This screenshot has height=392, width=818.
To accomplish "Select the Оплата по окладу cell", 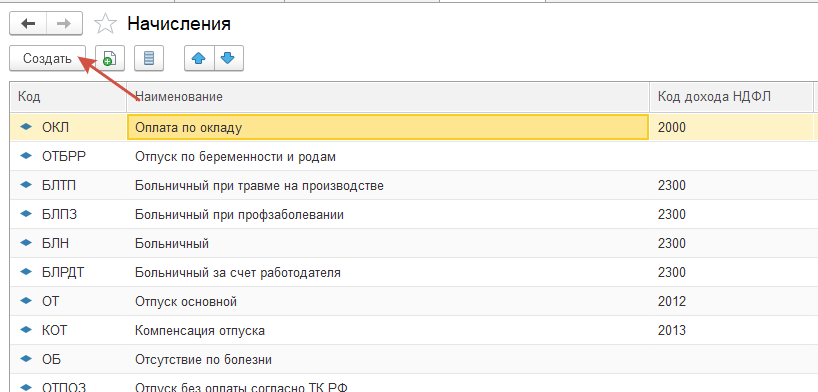I will pyautogui.click(x=388, y=127).
